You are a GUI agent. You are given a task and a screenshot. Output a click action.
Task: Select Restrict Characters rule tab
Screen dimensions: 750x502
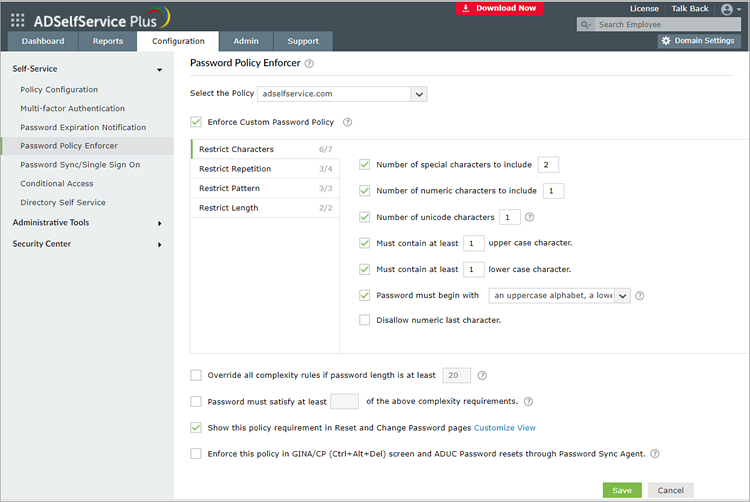265,149
